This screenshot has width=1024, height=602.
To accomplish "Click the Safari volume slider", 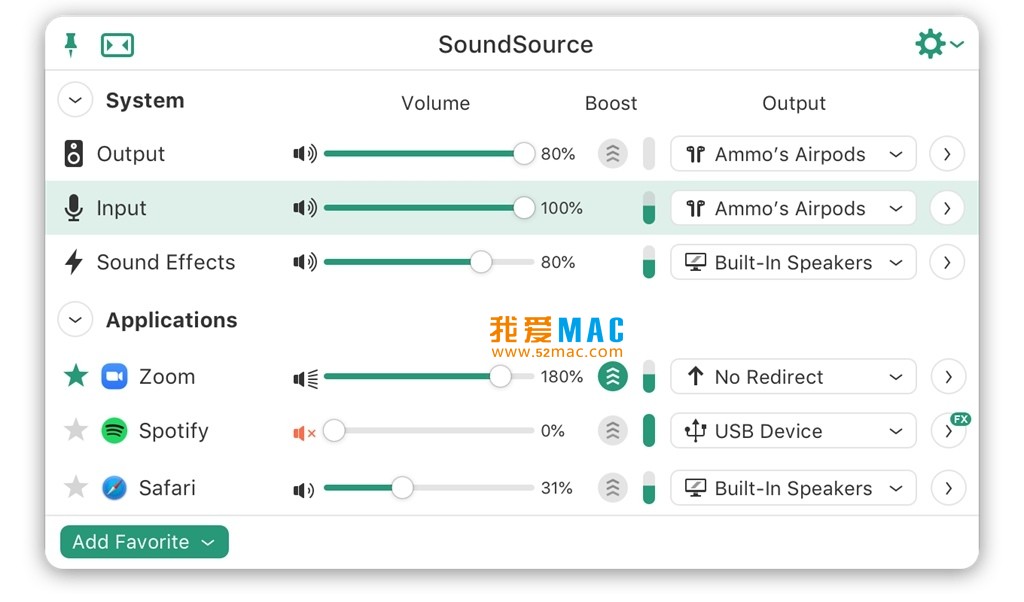I will pos(429,488).
